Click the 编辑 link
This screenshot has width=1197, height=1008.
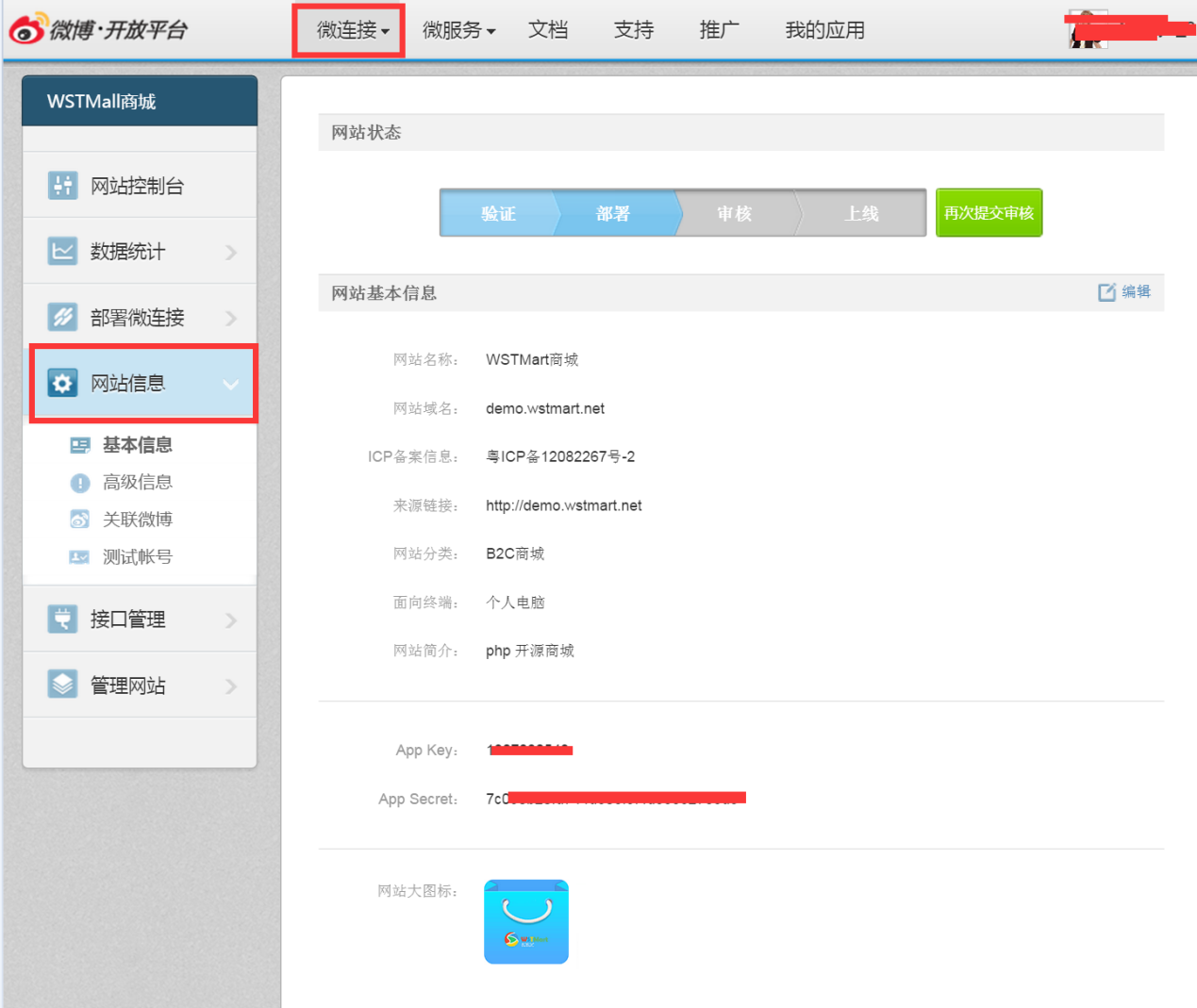tap(1136, 292)
